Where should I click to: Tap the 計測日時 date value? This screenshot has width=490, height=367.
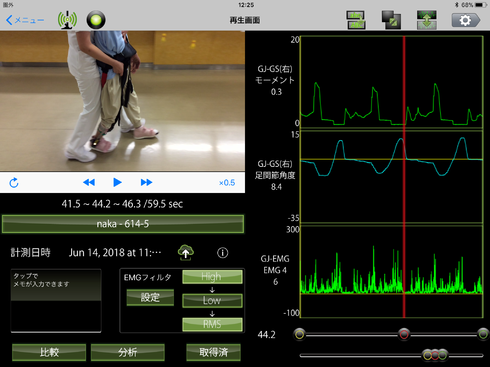(115, 253)
